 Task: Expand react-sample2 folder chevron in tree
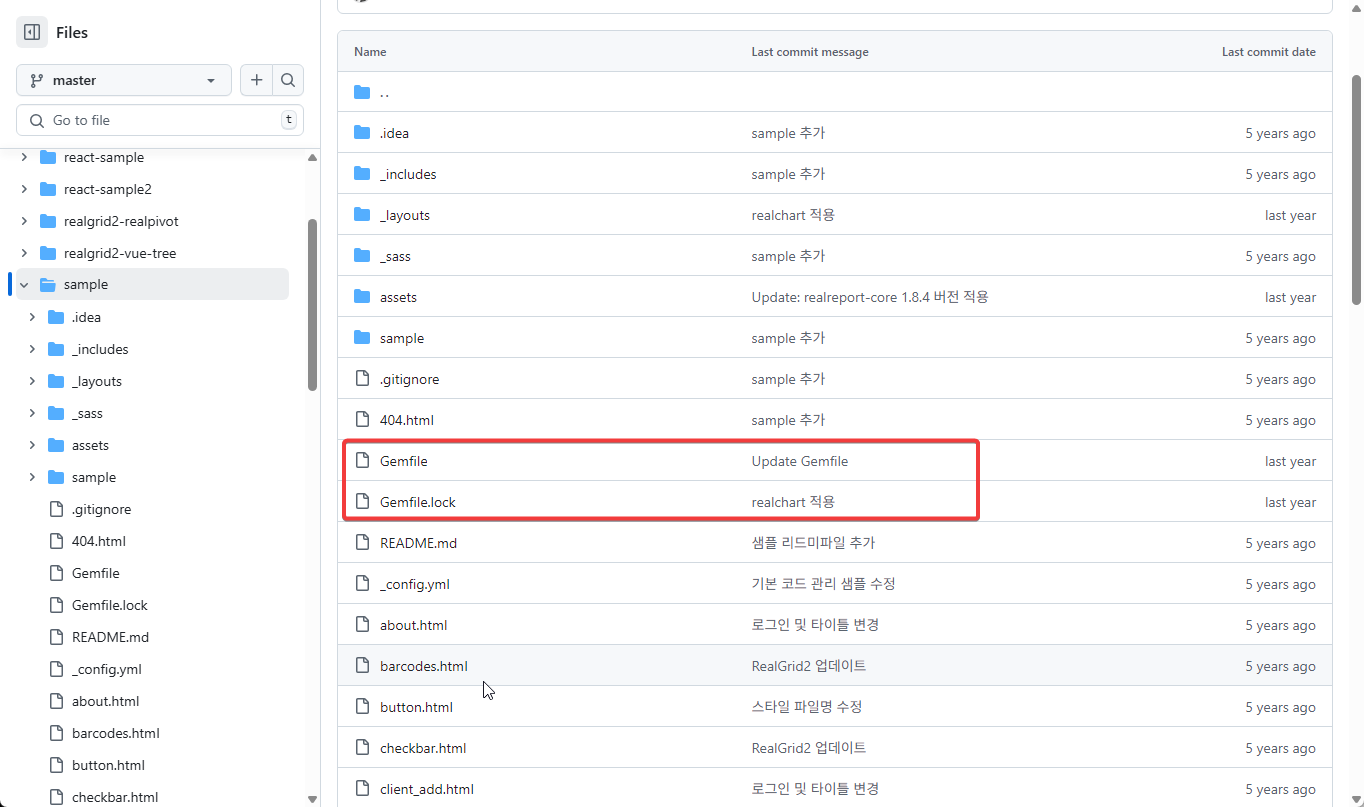tap(24, 189)
